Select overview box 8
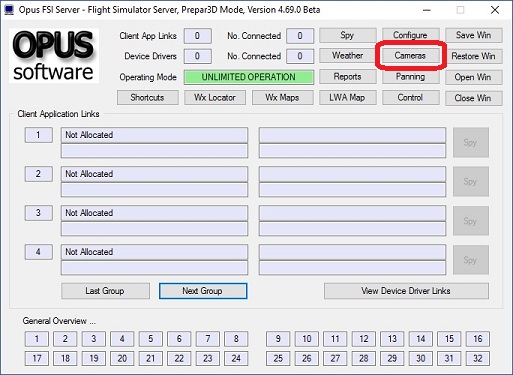The height and width of the screenshot is (375, 513). 236,339
